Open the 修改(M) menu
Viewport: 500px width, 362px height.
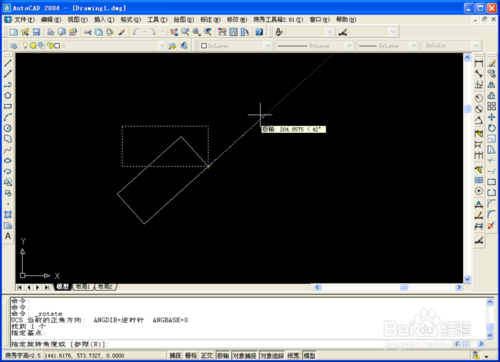[x=237, y=20]
